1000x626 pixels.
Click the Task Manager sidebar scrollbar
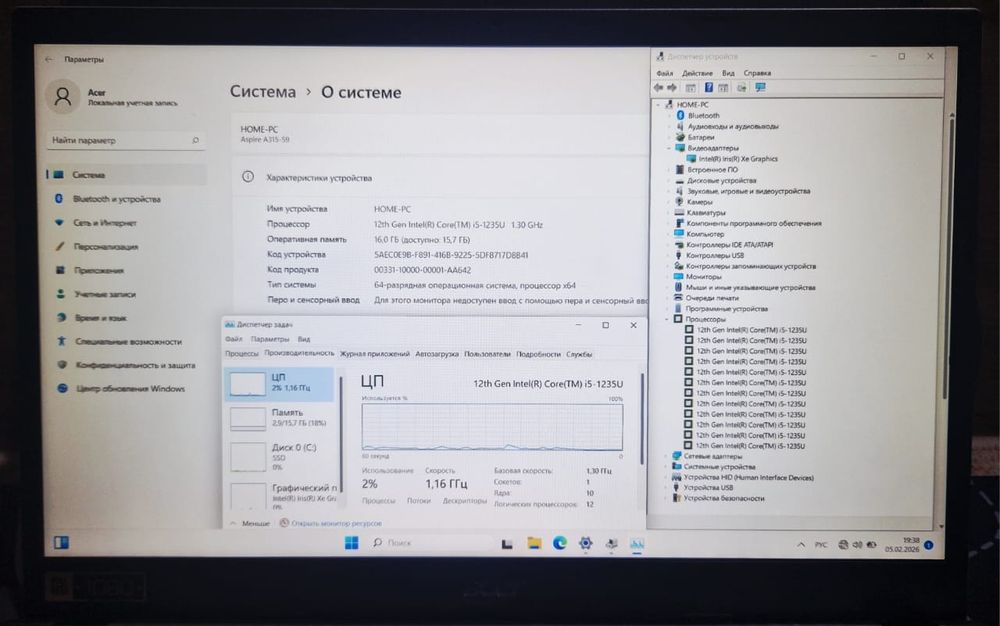click(341, 433)
